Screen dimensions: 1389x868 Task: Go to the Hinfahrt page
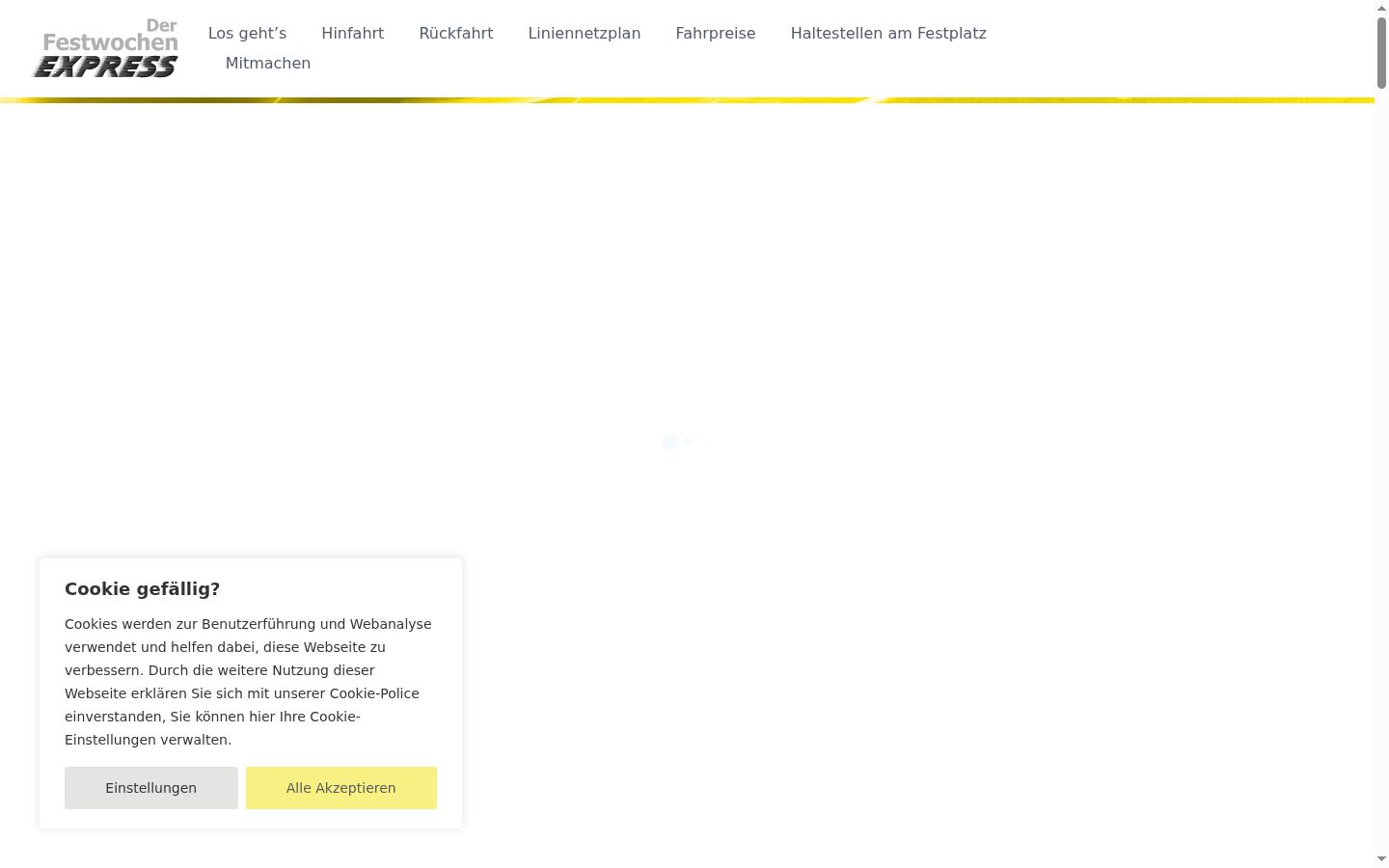352,33
